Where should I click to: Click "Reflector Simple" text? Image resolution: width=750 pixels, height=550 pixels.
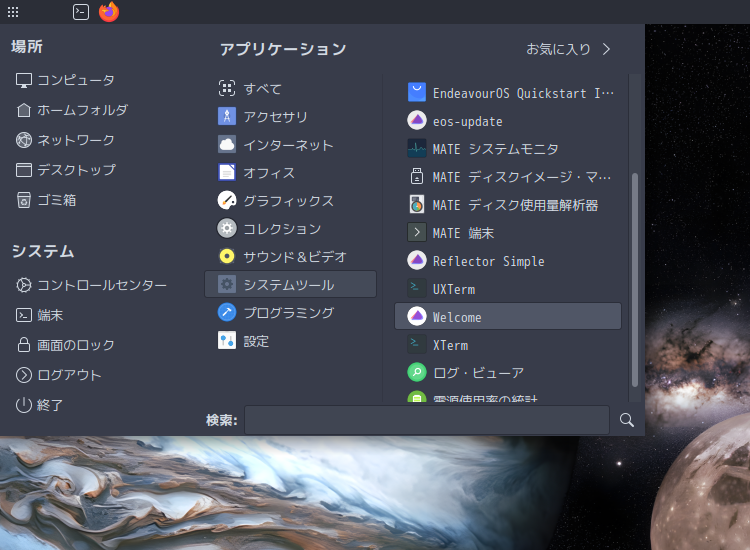488,261
